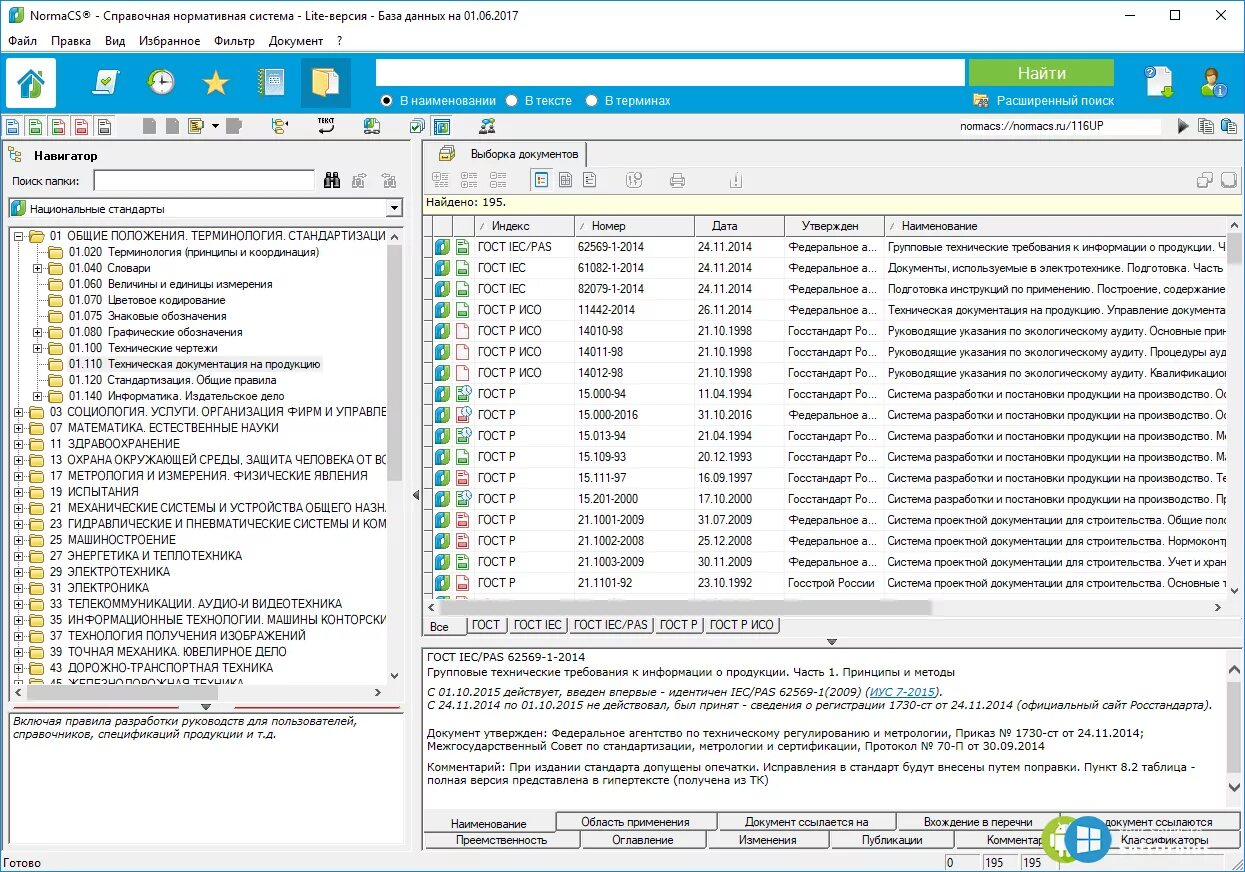This screenshot has height=872, width=1245.
Task: Click the search-in-book binoculars toolbar icon
Action: (371, 126)
